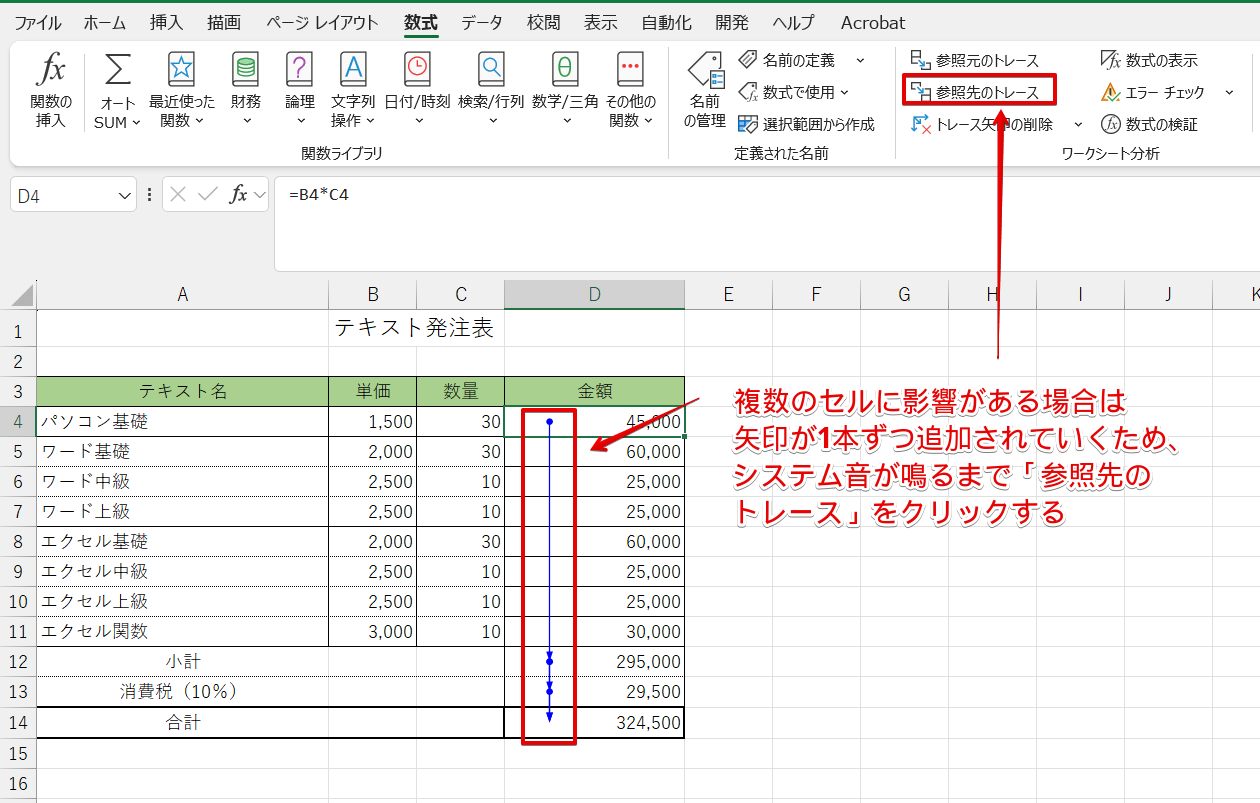
Task: Select the 単価 header cell
Action: pyautogui.click(x=373, y=392)
